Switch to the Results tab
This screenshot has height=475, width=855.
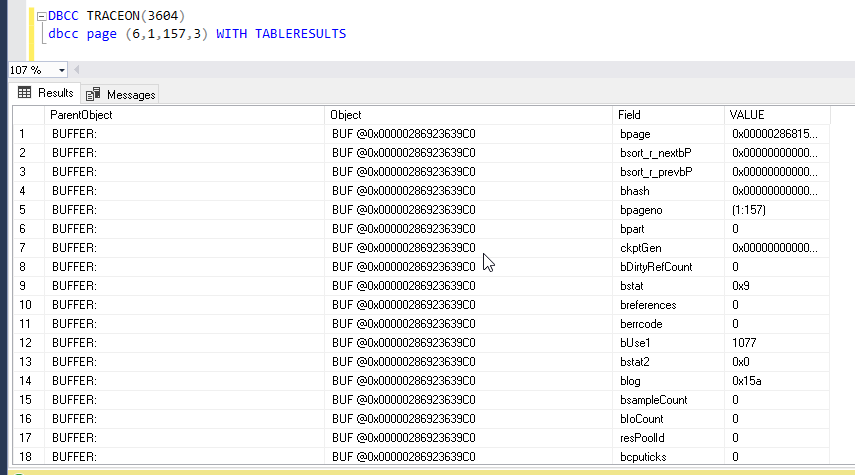tap(46, 93)
